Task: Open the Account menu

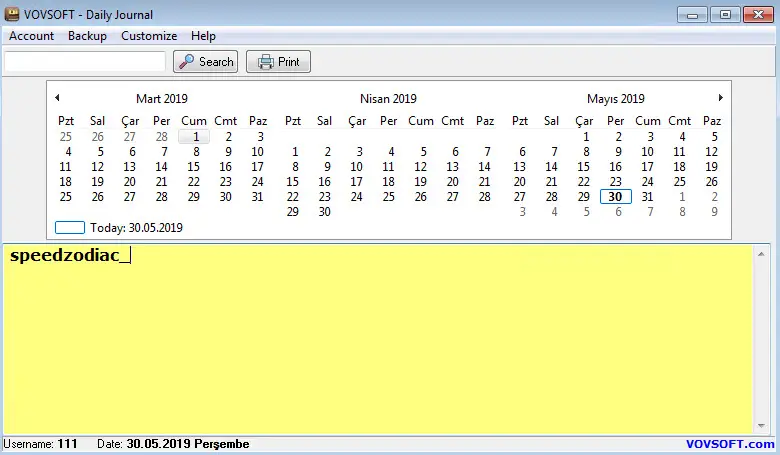Action: pyautogui.click(x=31, y=36)
